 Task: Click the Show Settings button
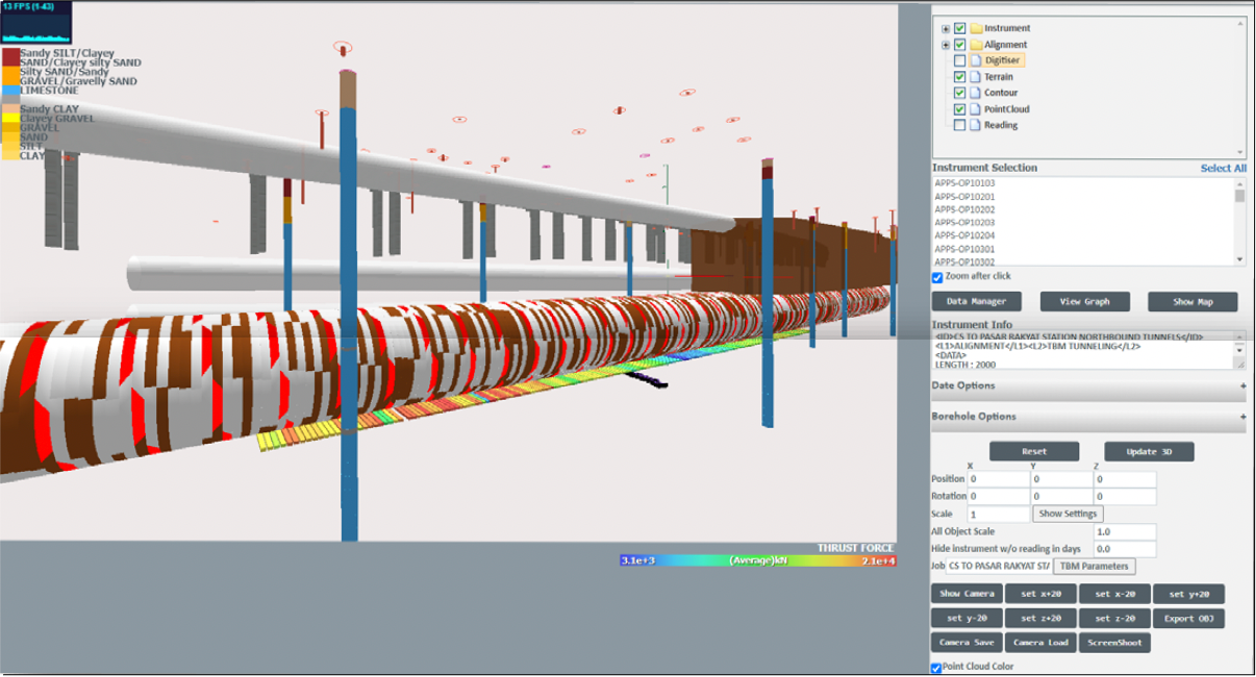point(1068,514)
